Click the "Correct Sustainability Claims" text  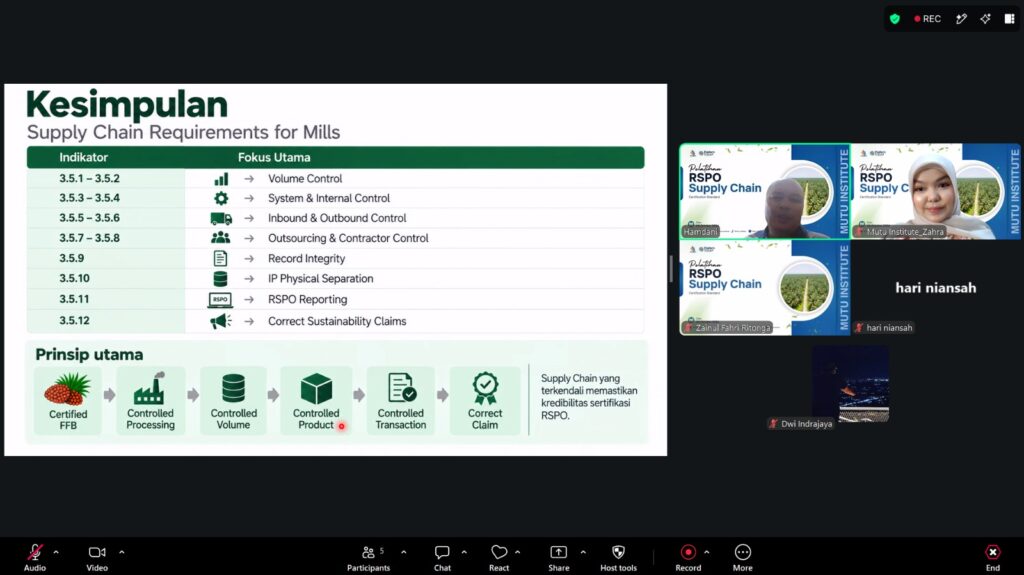coord(337,321)
